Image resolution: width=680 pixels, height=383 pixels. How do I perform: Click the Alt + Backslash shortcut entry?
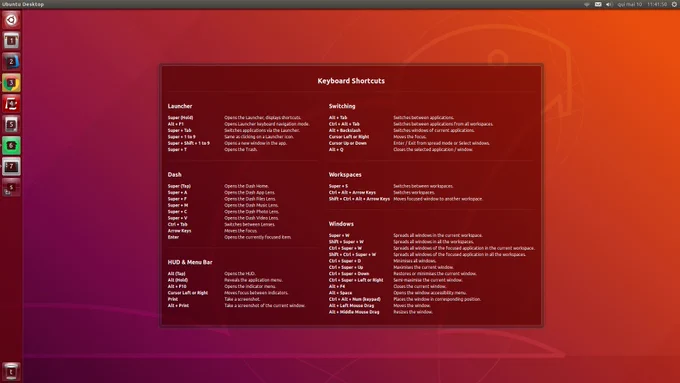coord(345,130)
